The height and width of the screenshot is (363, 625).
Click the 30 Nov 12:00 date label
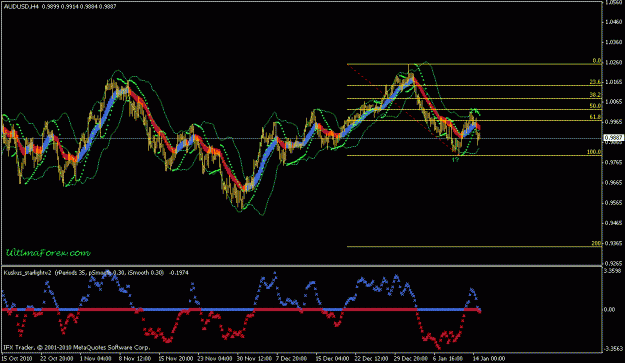(x=254, y=359)
